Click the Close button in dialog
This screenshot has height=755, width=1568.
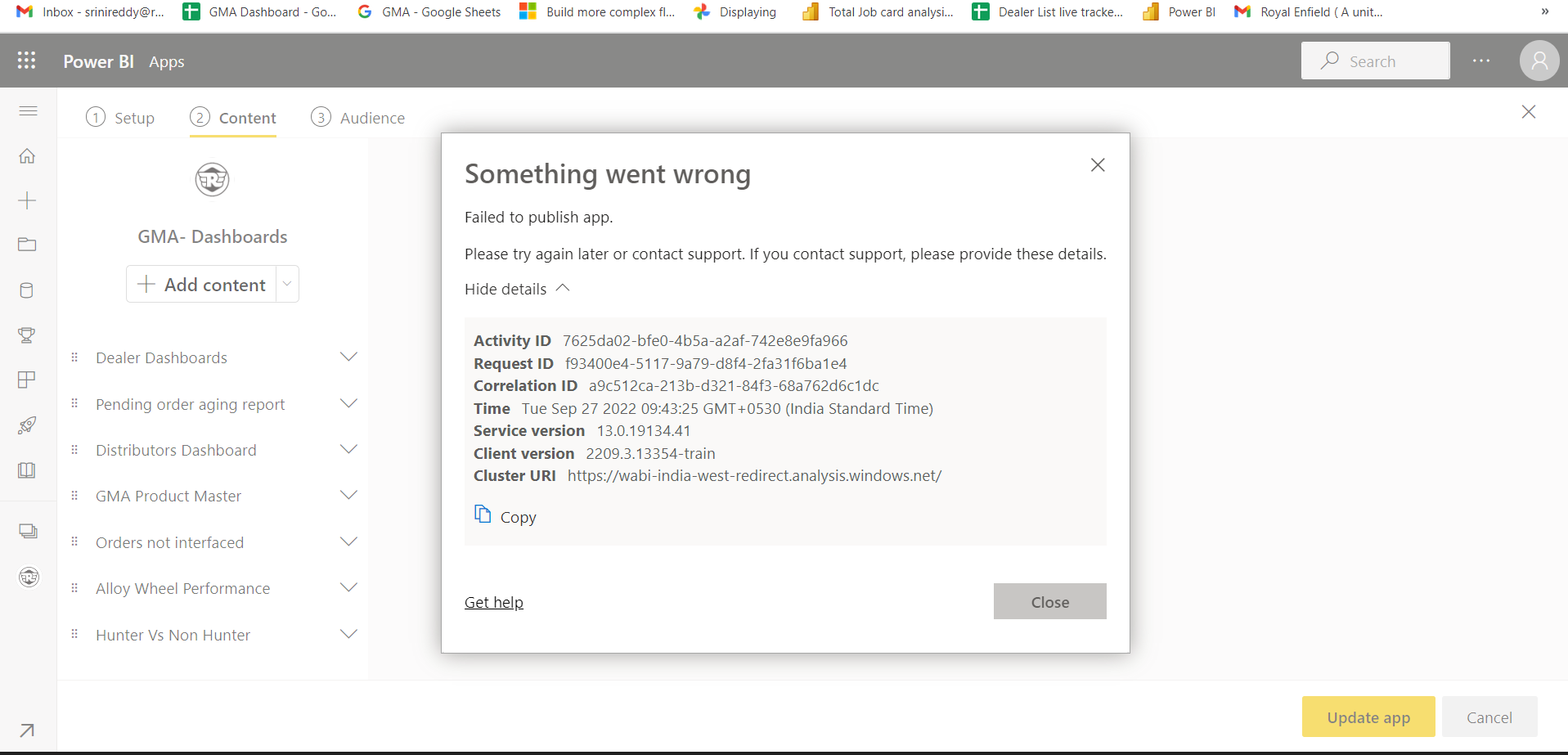[x=1049, y=601]
